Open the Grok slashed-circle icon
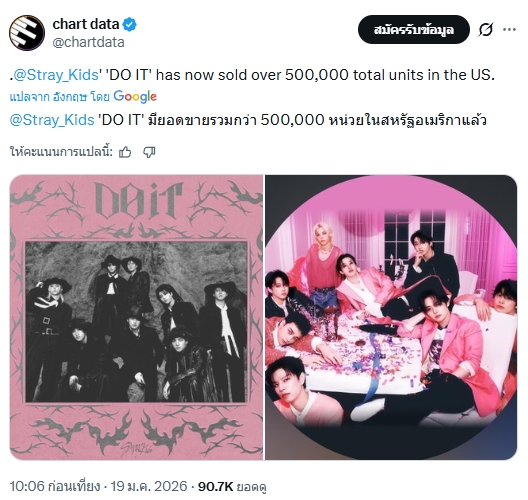This screenshot has height=500, width=528. click(x=486, y=30)
